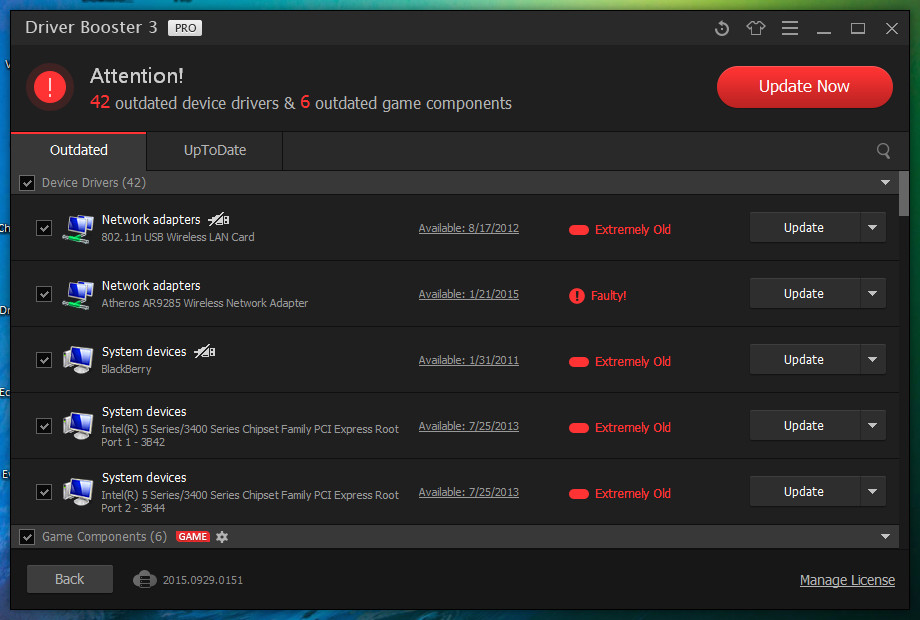Uncheck the PCI Express Root Port 1 checkbox
Viewport: 920px width, 620px height.
(44, 426)
